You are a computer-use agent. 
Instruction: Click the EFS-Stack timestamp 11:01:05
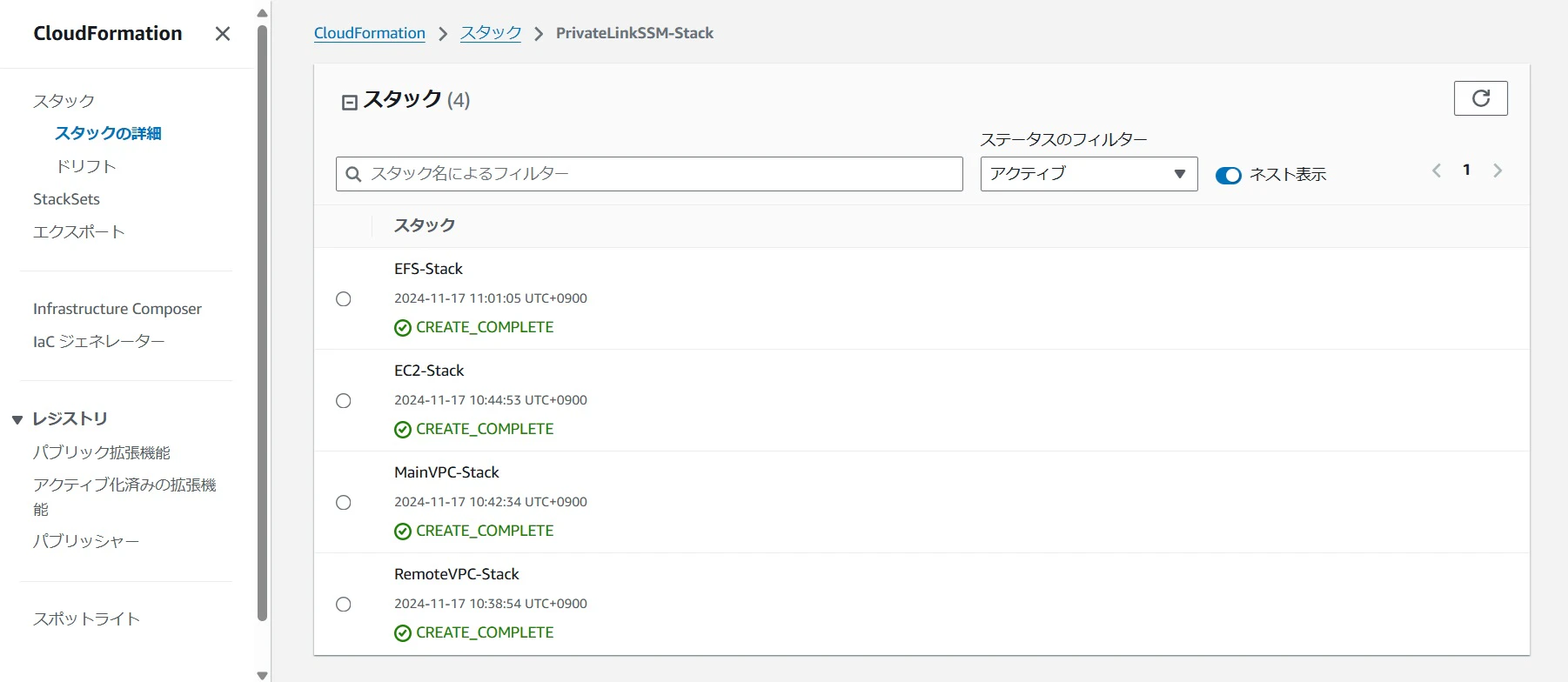pyautogui.click(x=491, y=298)
